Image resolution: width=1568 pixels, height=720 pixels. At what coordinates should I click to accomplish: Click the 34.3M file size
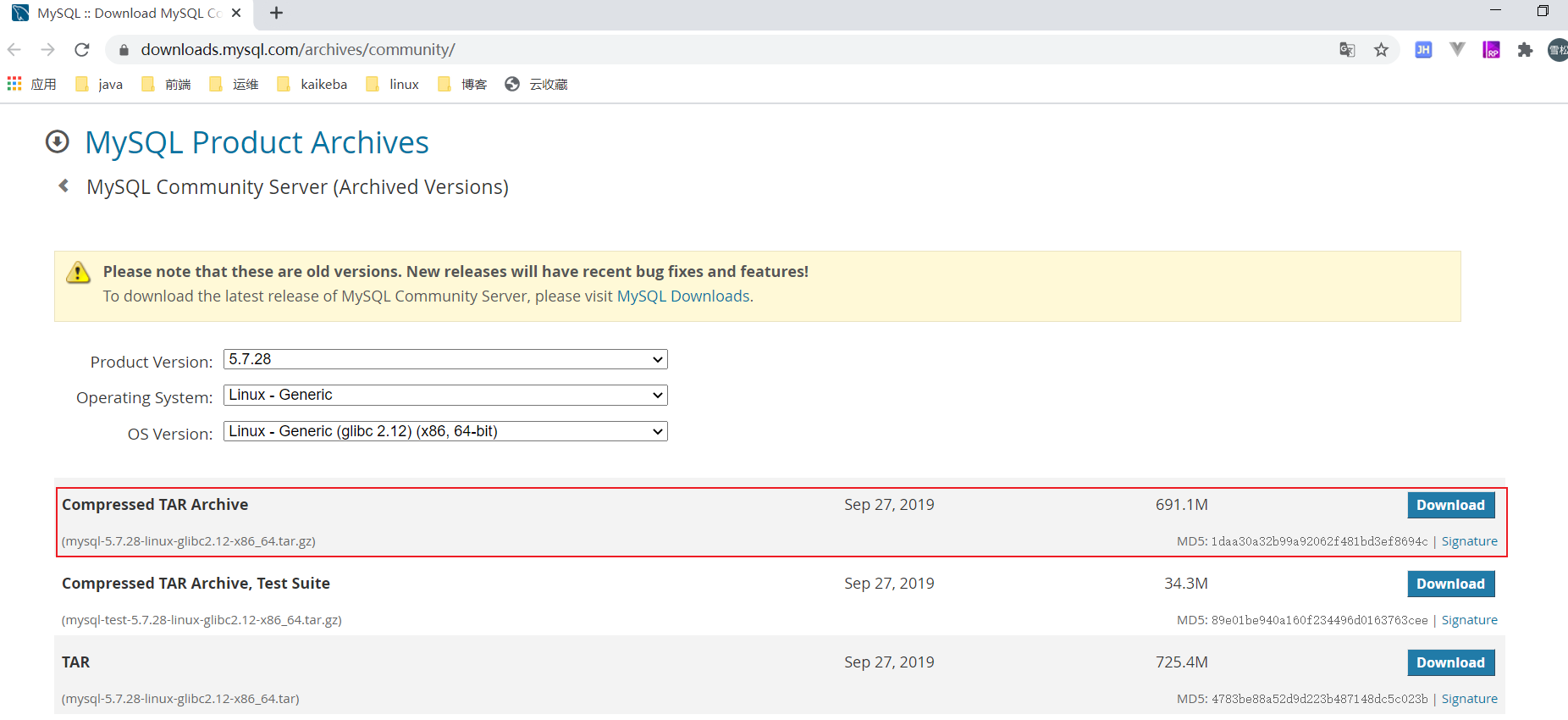(x=1185, y=584)
